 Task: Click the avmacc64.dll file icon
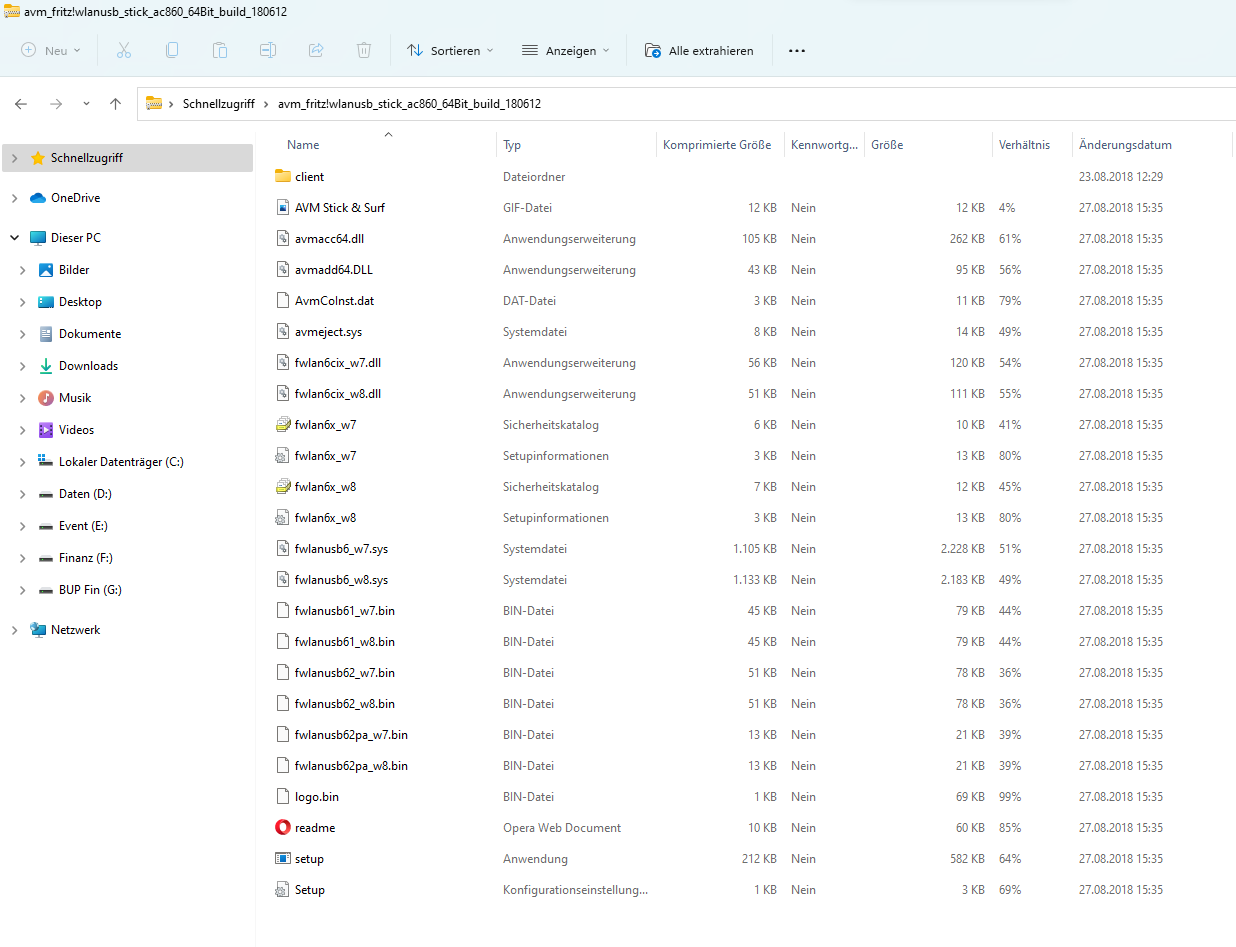tap(282, 238)
